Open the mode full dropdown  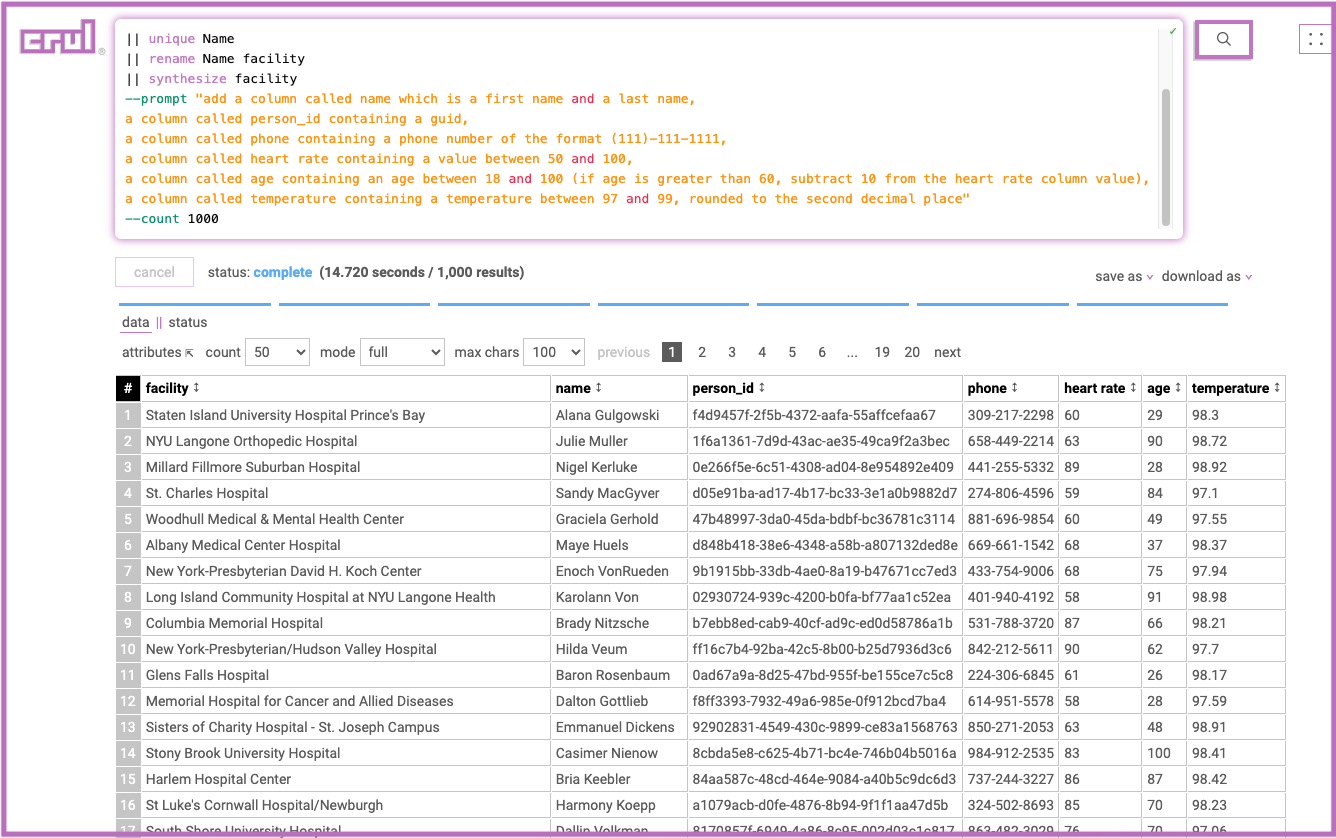click(402, 352)
